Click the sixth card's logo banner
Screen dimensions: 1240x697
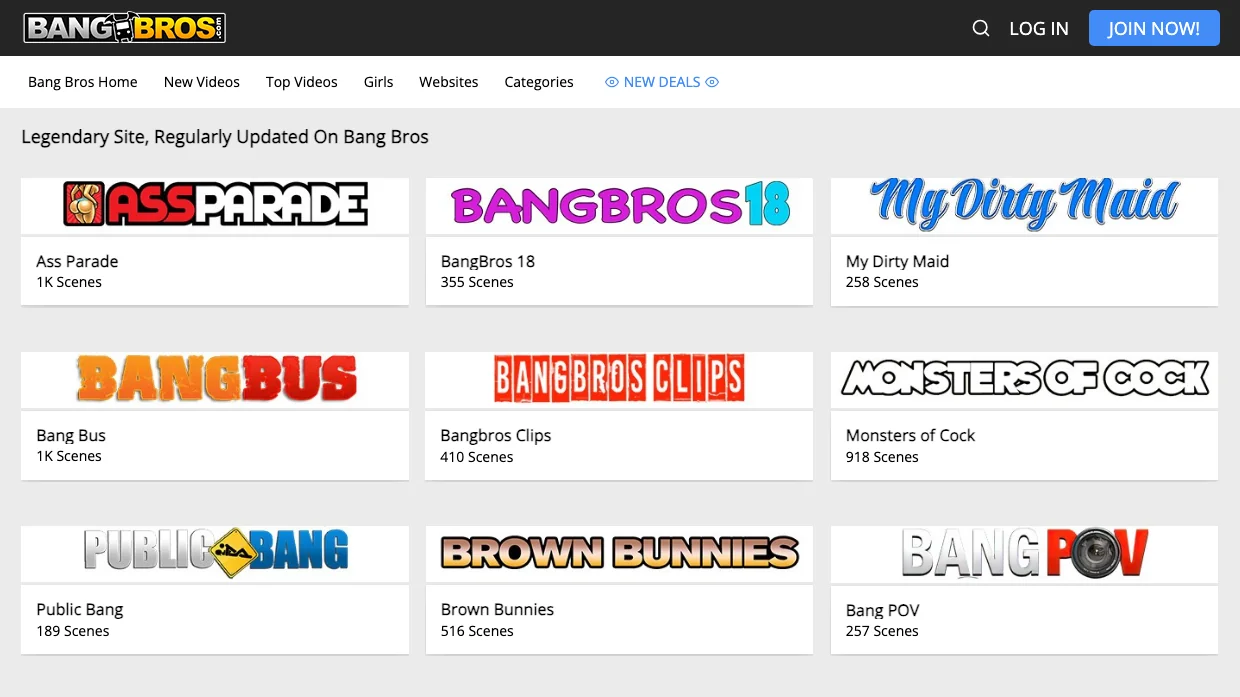[x=1024, y=379]
